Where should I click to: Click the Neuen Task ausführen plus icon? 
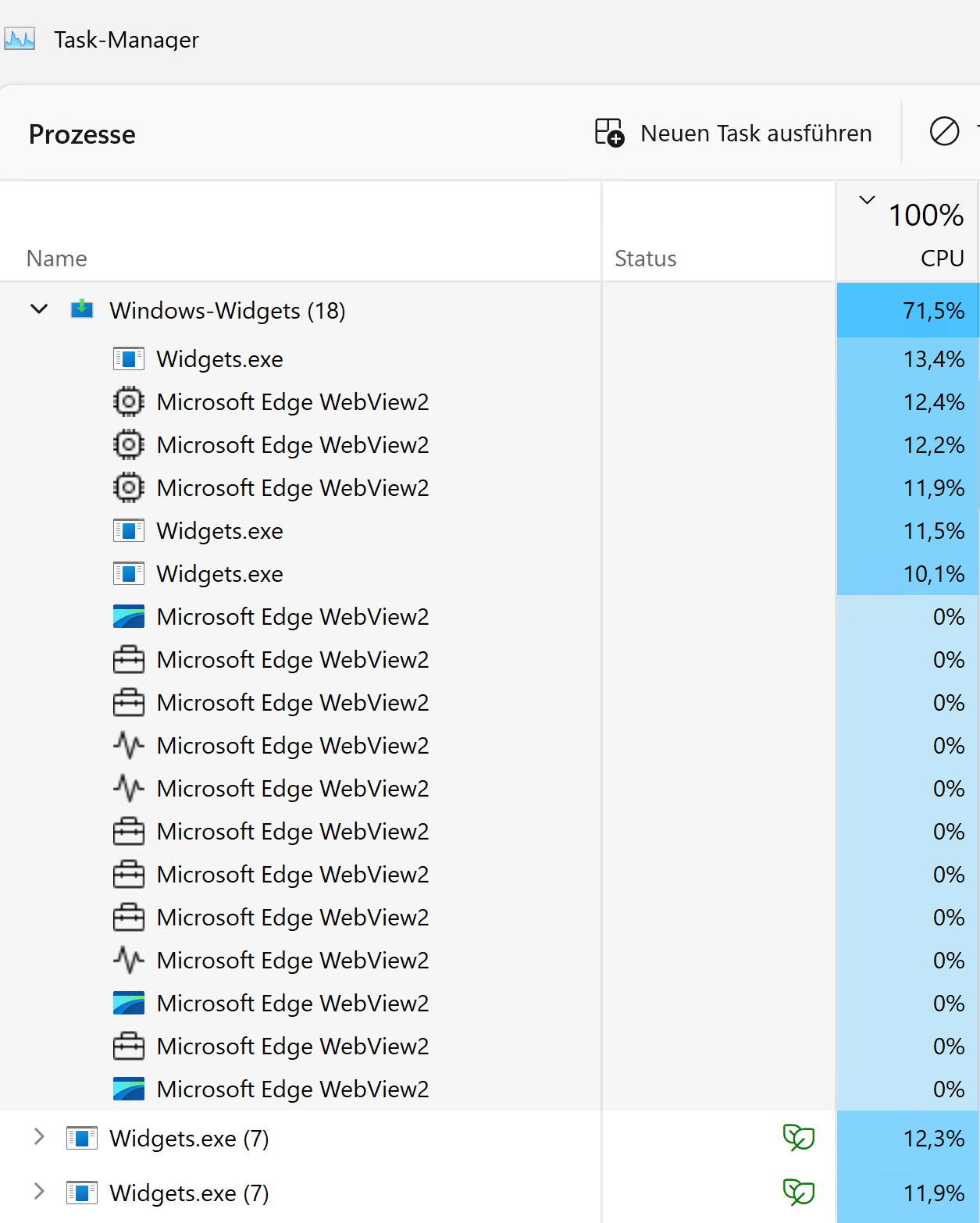point(609,133)
